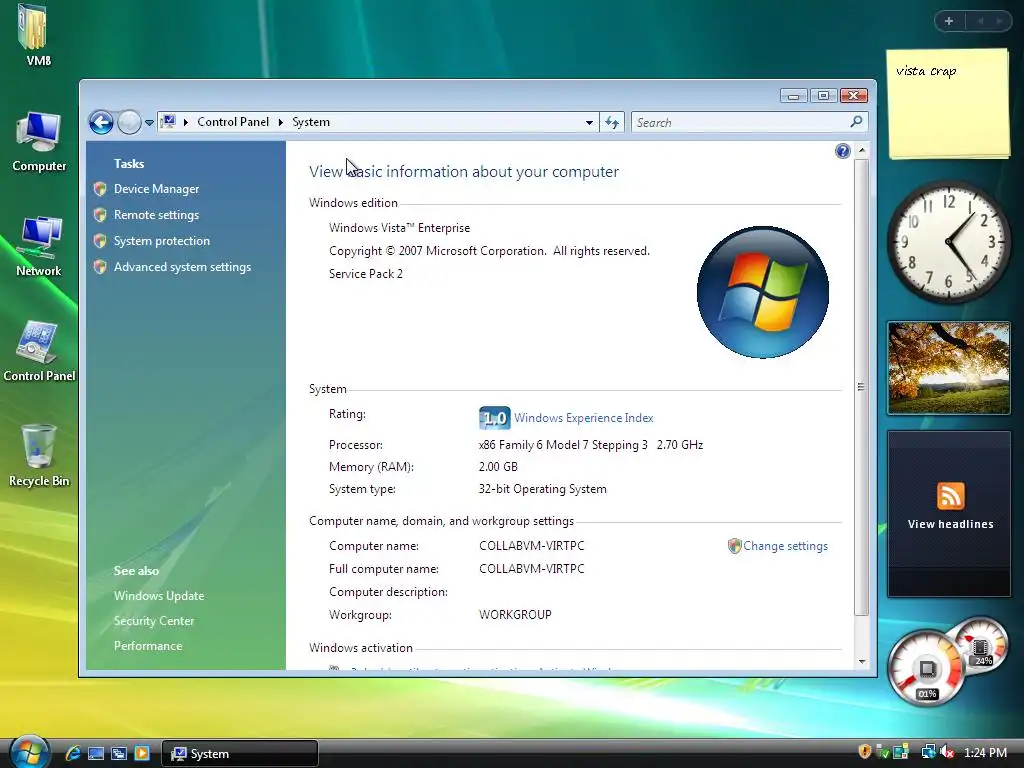Click the sidebar previous gadgets arrow
Image resolution: width=1024 pixels, height=768 pixels.
(x=980, y=22)
